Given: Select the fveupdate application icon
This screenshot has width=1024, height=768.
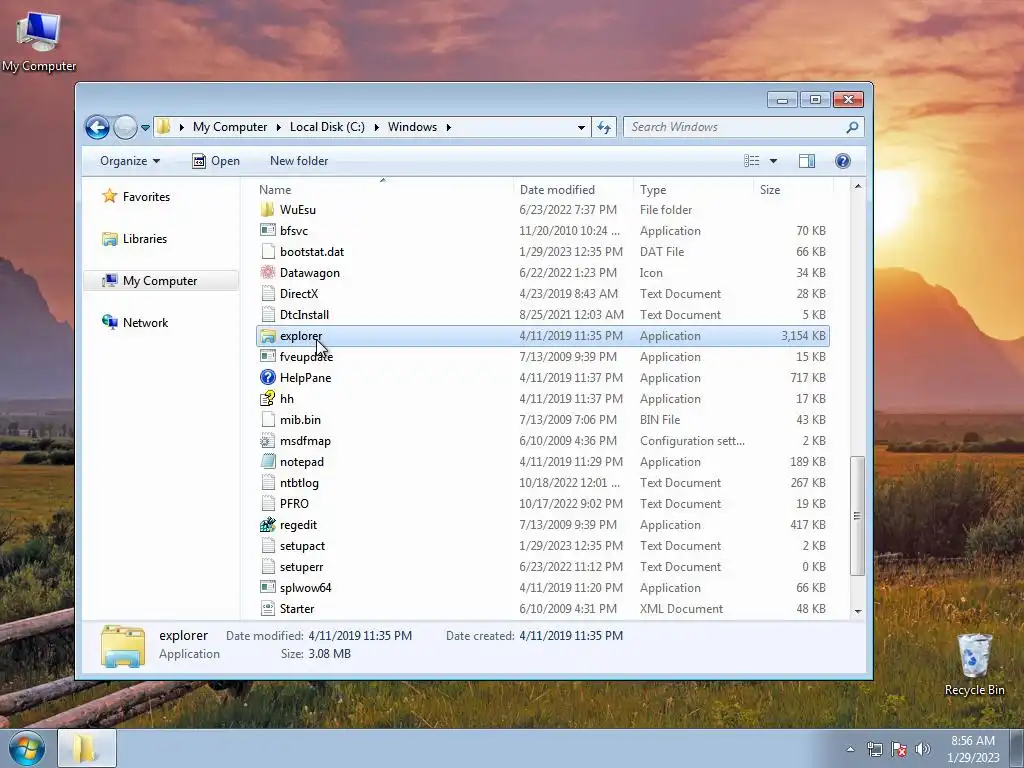Looking at the screenshot, I should (x=268, y=357).
